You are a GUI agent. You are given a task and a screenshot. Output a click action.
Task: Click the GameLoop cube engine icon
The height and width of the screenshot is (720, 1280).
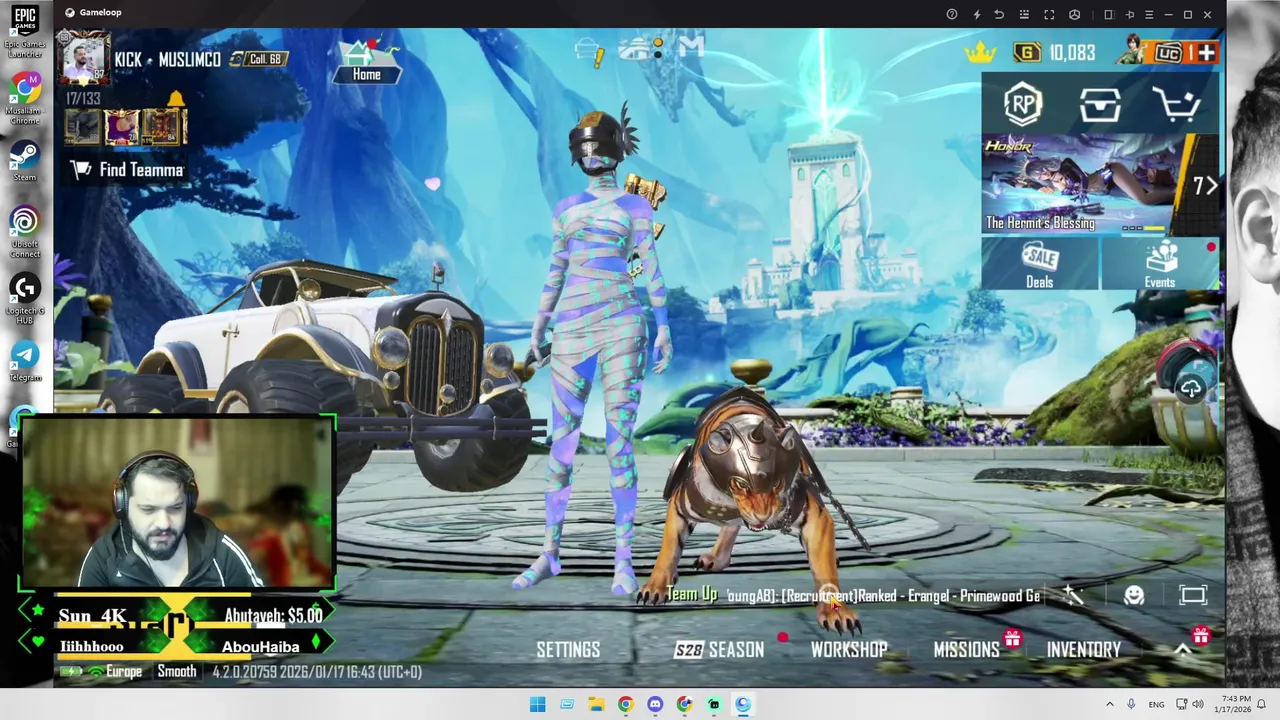(x=1075, y=14)
